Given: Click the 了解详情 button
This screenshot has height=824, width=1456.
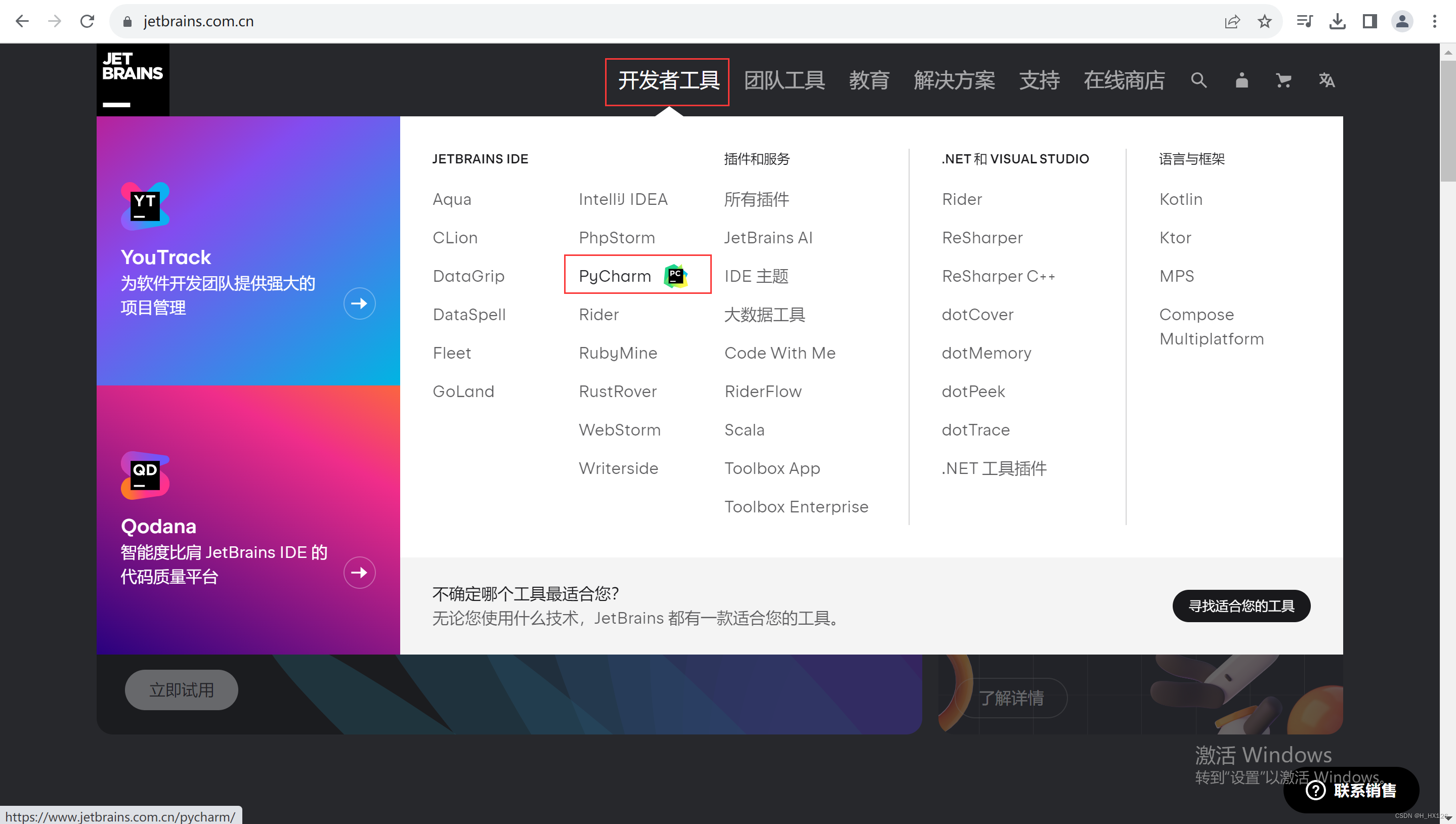Looking at the screenshot, I should tap(1011, 698).
